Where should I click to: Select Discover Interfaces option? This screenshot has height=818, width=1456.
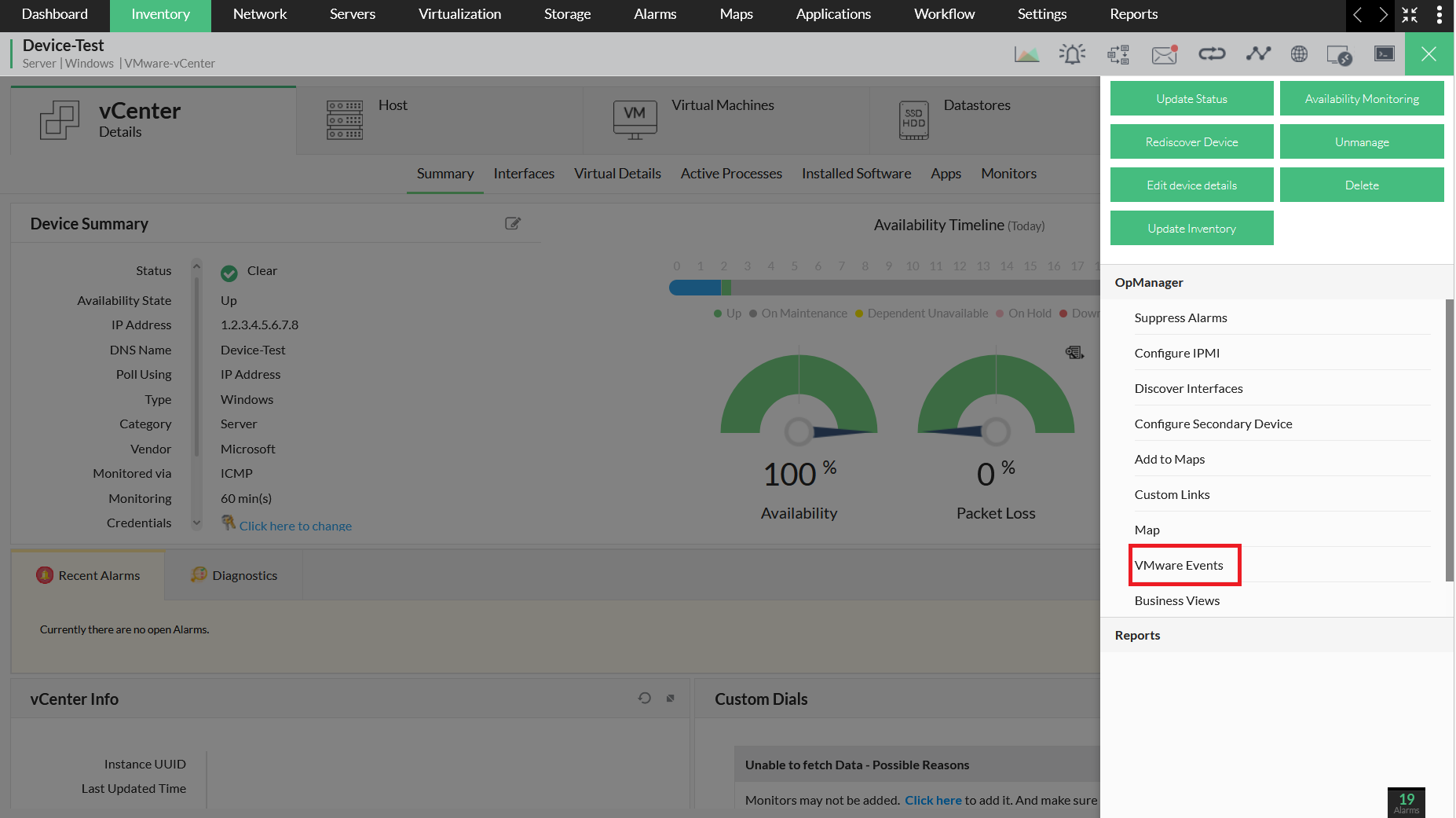[x=1282, y=388]
